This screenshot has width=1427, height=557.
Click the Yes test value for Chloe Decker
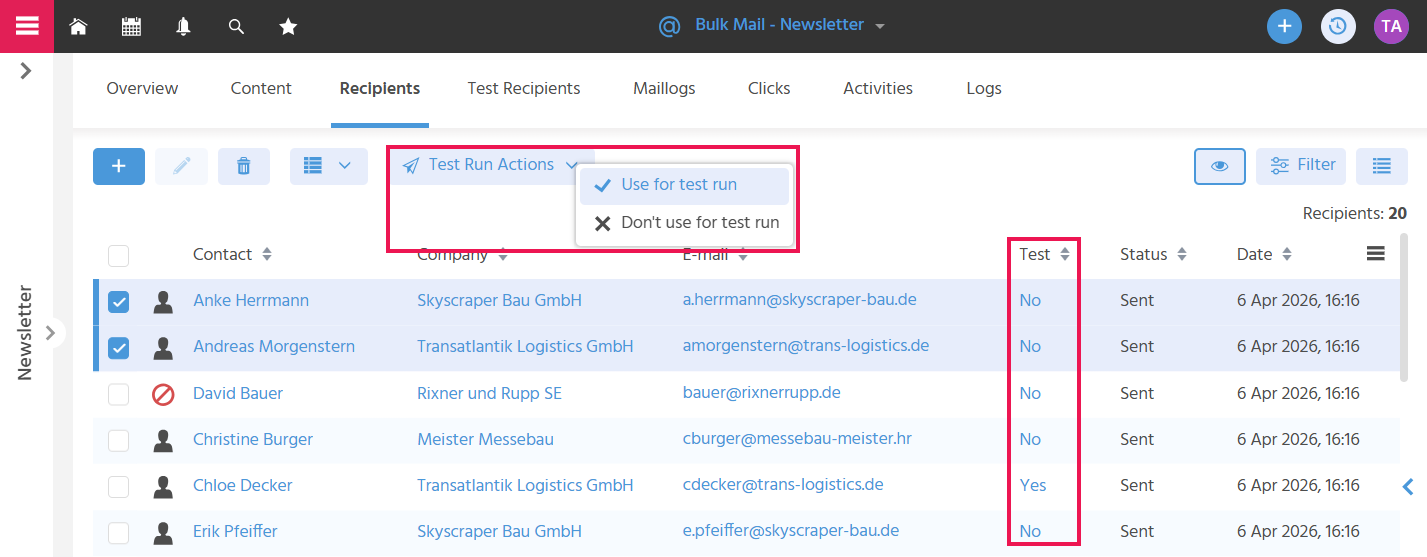pos(1033,486)
